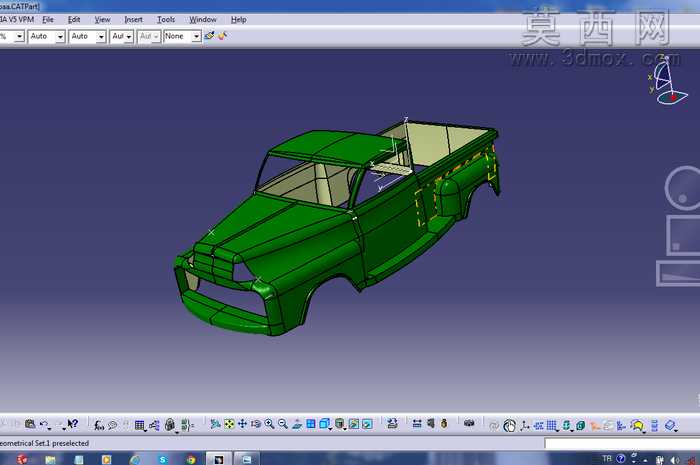Click the Graphic Properties wizard icon

coord(222,36)
